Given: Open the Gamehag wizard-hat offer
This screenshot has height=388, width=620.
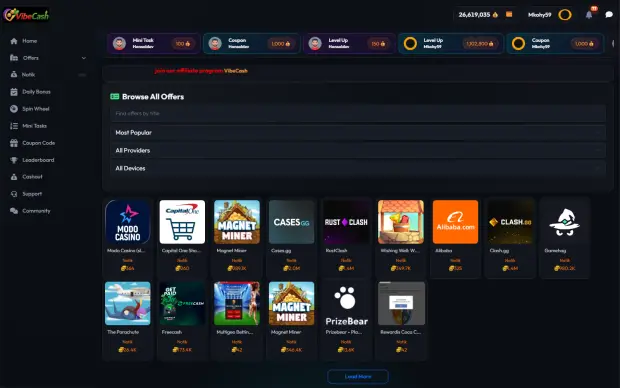Looking at the screenshot, I should click(x=564, y=237).
